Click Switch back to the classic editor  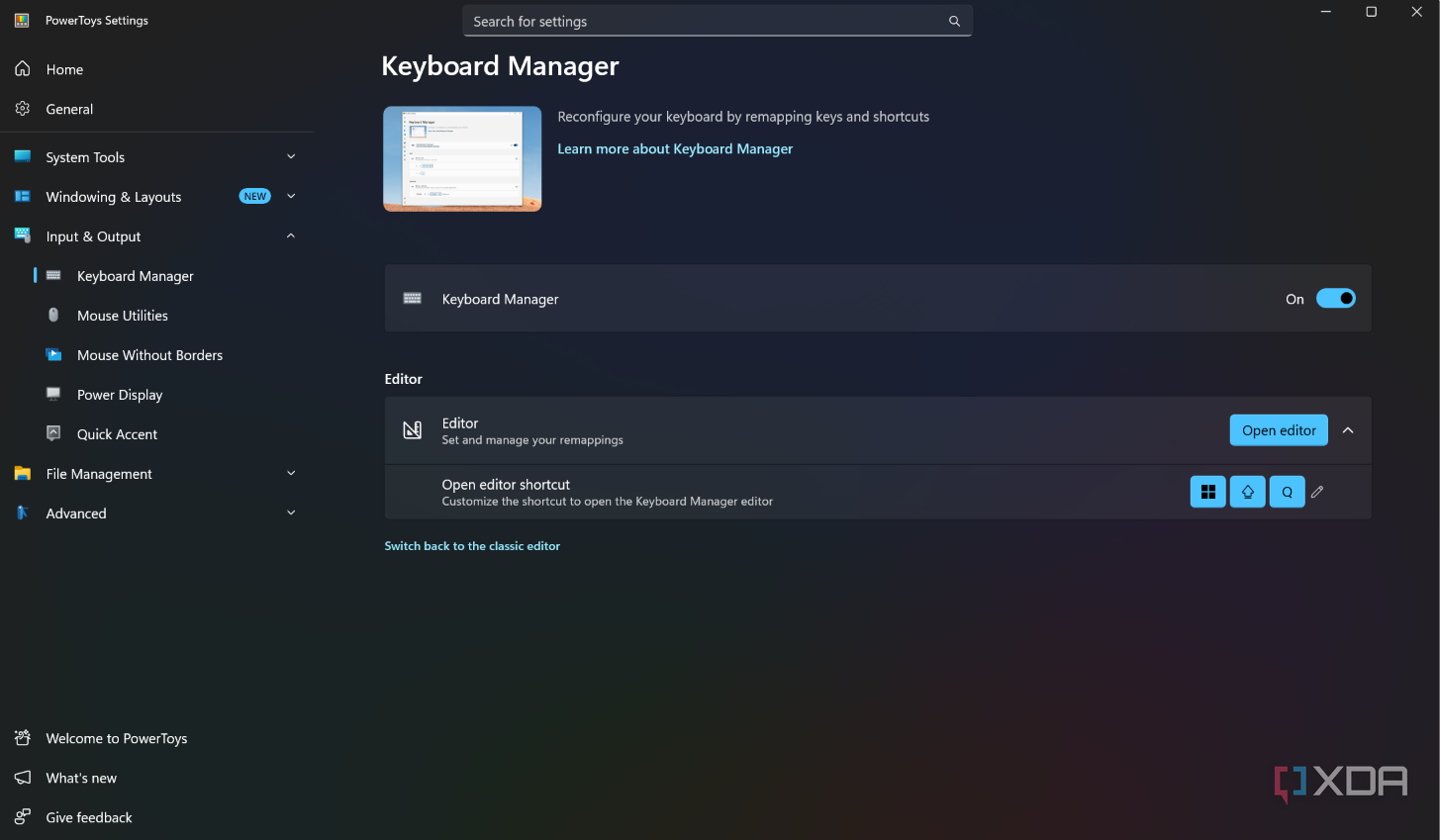coord(472,546)
